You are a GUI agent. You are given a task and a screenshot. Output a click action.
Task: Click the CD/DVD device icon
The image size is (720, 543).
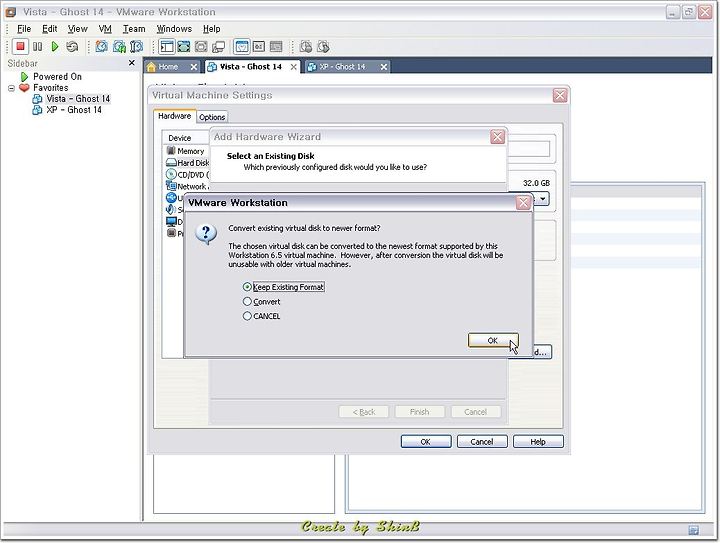click(171, 174)
